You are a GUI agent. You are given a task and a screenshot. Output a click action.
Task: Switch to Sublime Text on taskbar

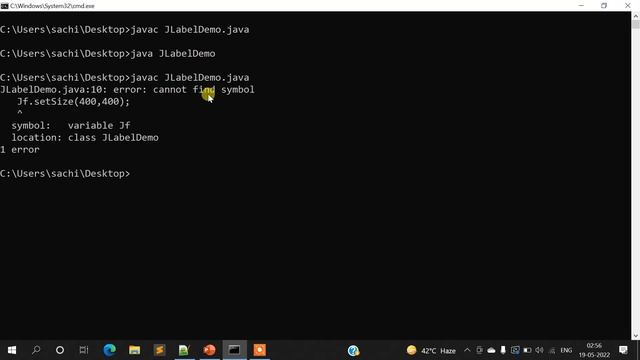pyautogui.click(x=160, y=350)
